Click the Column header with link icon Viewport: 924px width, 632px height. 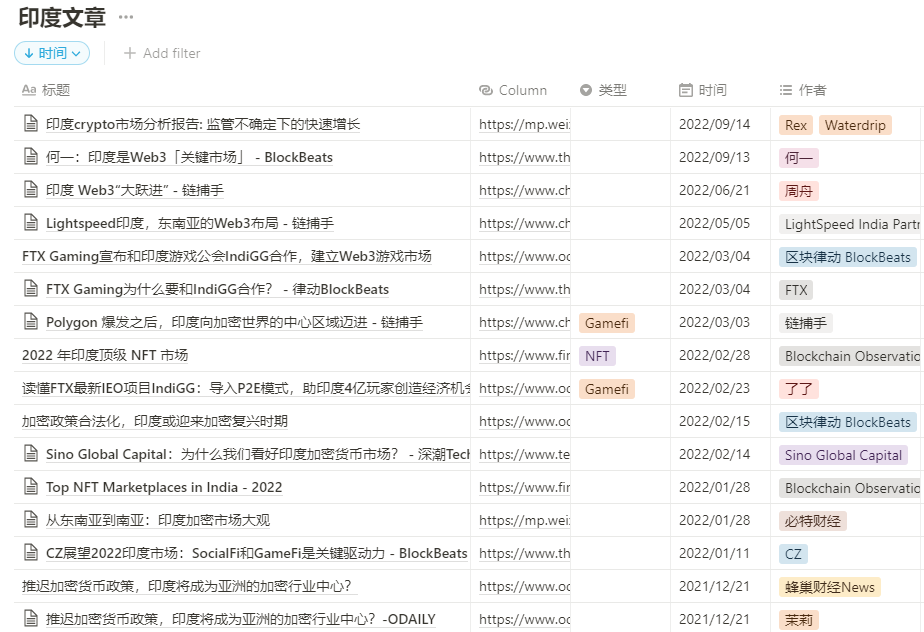[x=513, y=90]
